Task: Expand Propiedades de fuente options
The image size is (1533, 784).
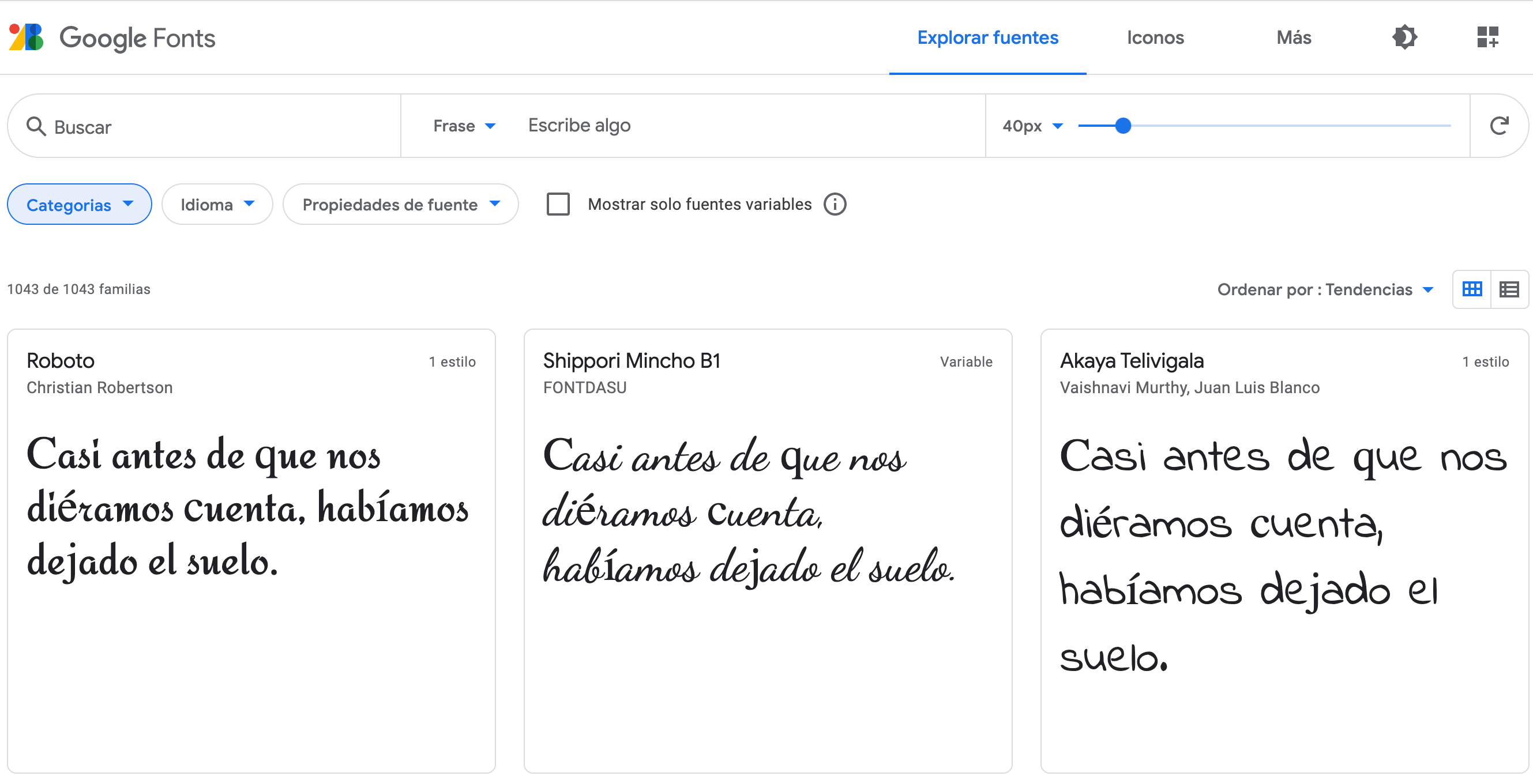Action: click(400, 204)
